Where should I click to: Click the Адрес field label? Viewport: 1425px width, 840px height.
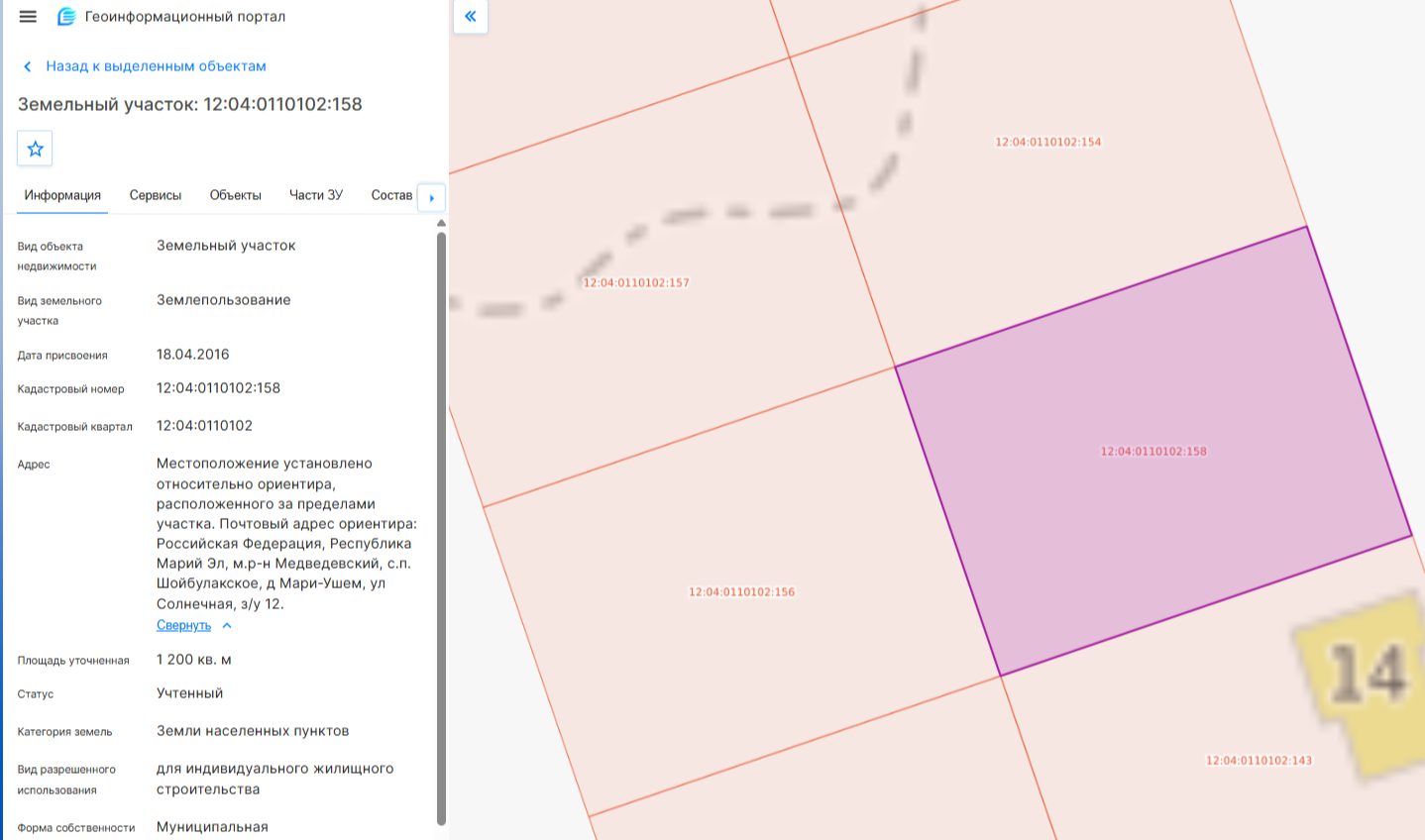34,464
